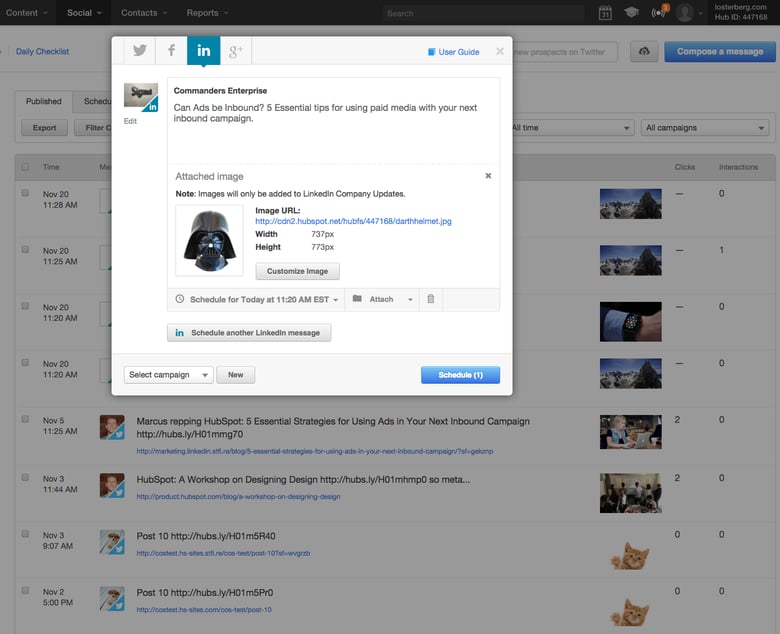Click the avatar on the Workshop on Designing Design post
780x634 pixels.
click(112, 485)
